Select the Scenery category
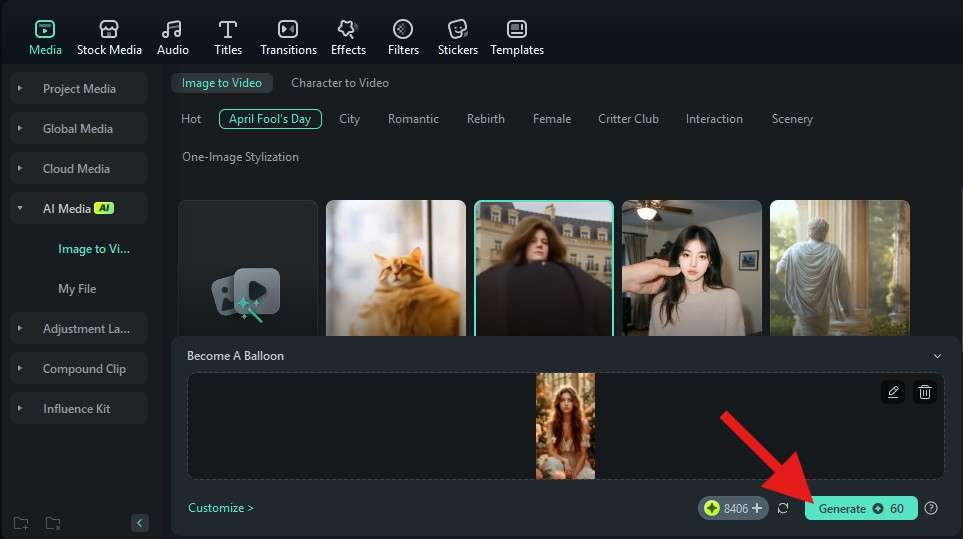The image size is (963, 539). click(792, 119)
